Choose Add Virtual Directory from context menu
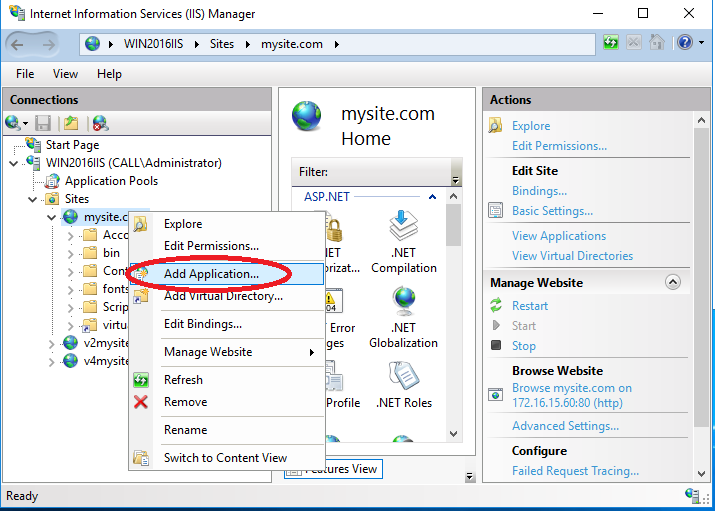 pyautogui.click(x=227, y=296)
